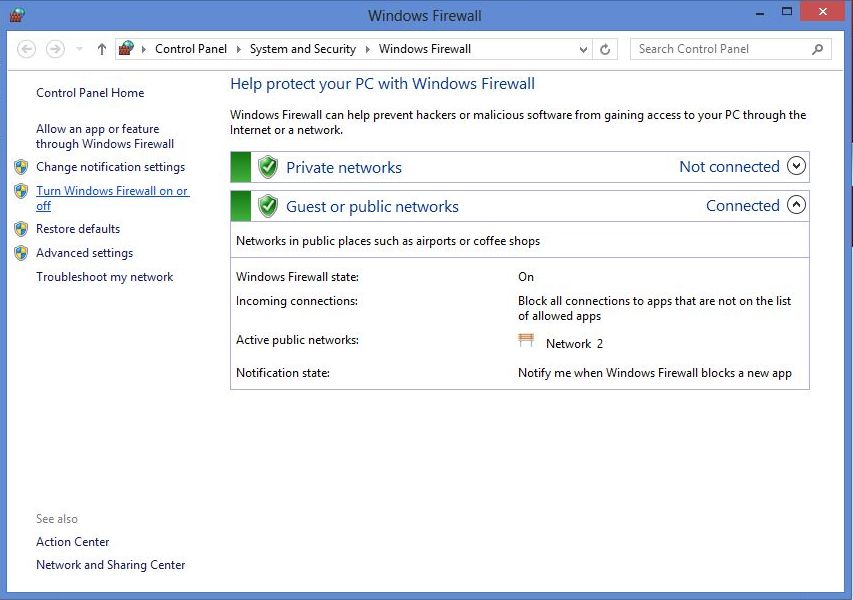Open Network and Sharing Center link
Viewport: 853px width, 600px height.
pos(110,565)
